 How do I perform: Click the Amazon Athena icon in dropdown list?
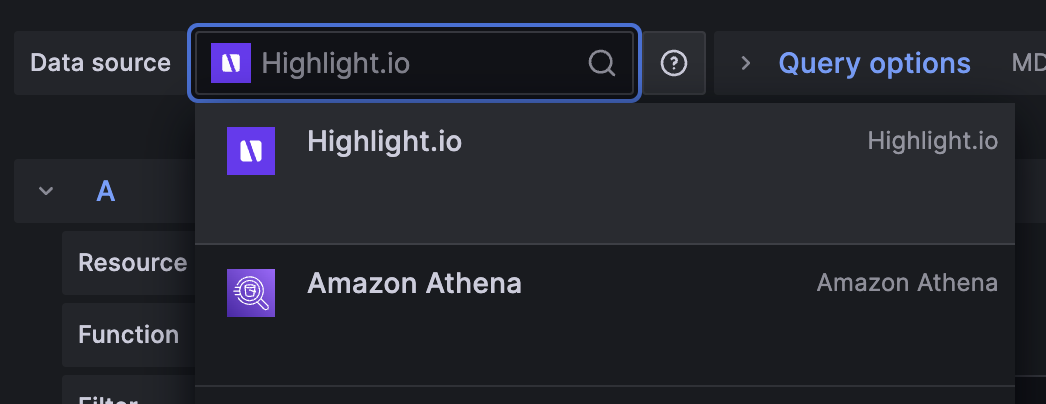point(251,293)
